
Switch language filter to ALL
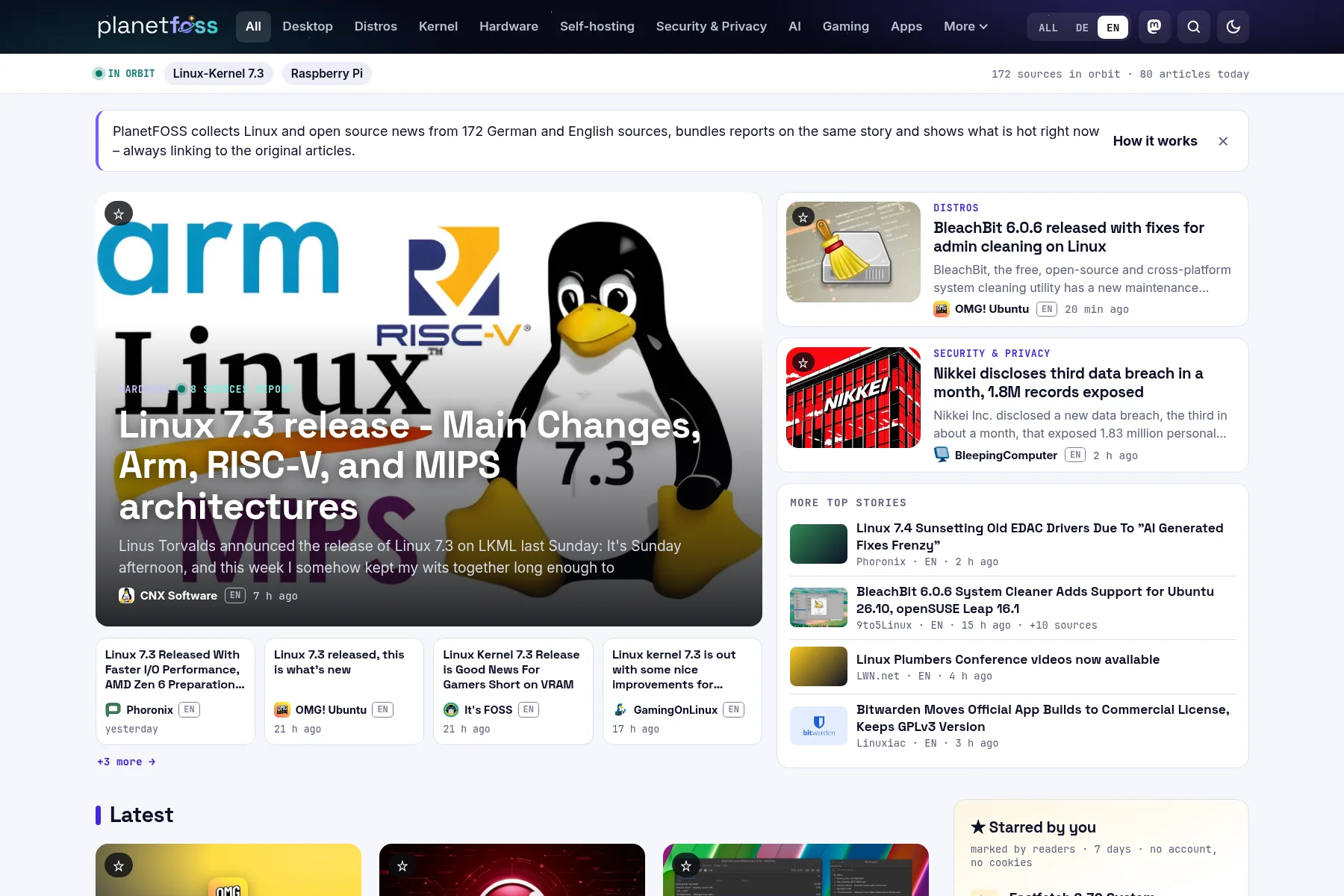tap(1048, 28)
